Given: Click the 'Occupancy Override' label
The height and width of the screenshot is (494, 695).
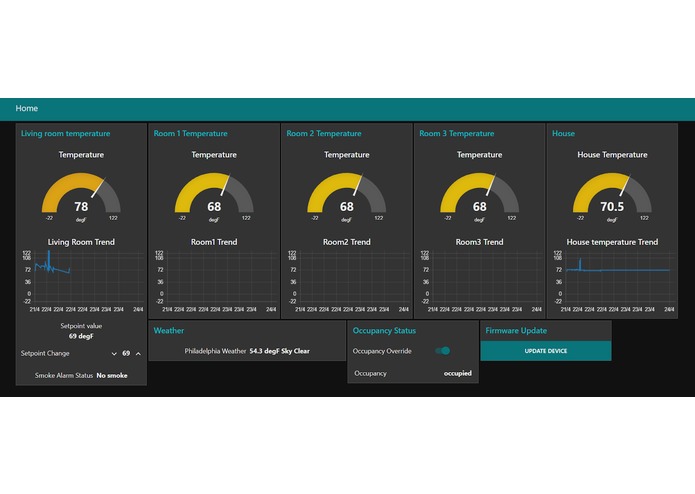Looking at the screenshot, I should pyautogui.click(x=382, y=351).
